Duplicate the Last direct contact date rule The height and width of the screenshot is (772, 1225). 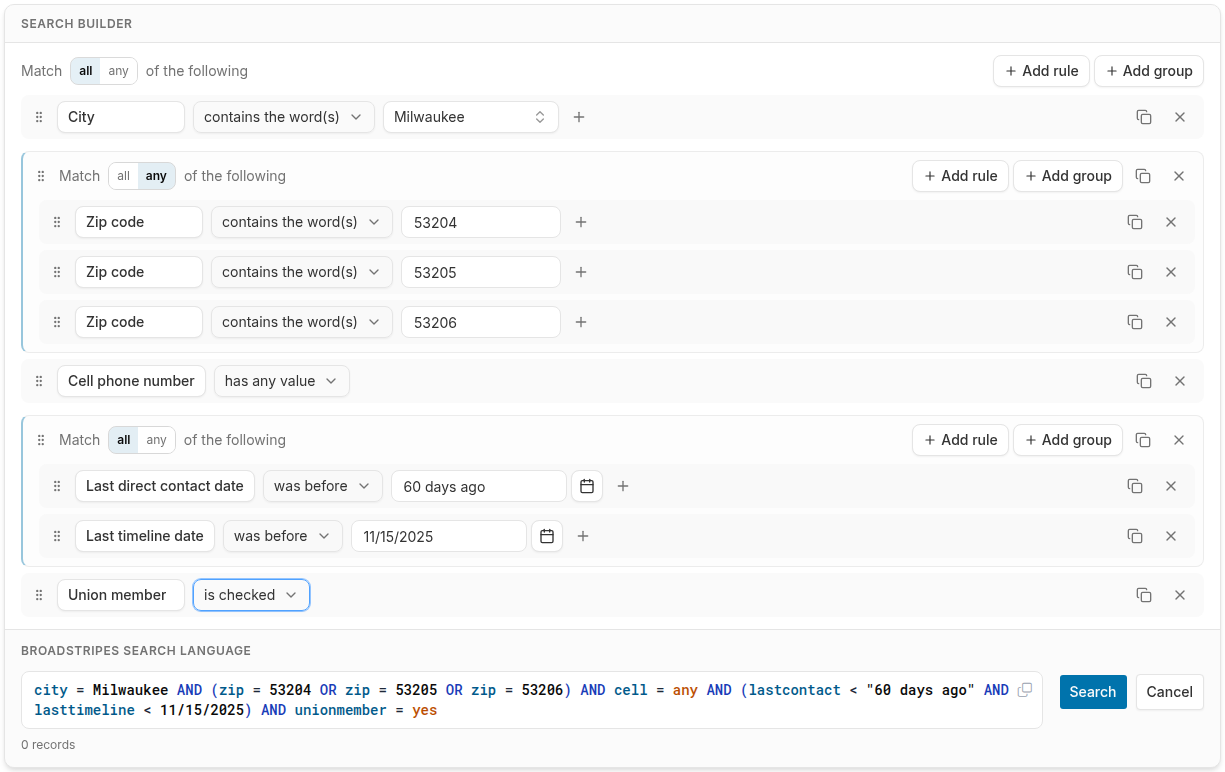(x=1135, y=486)
